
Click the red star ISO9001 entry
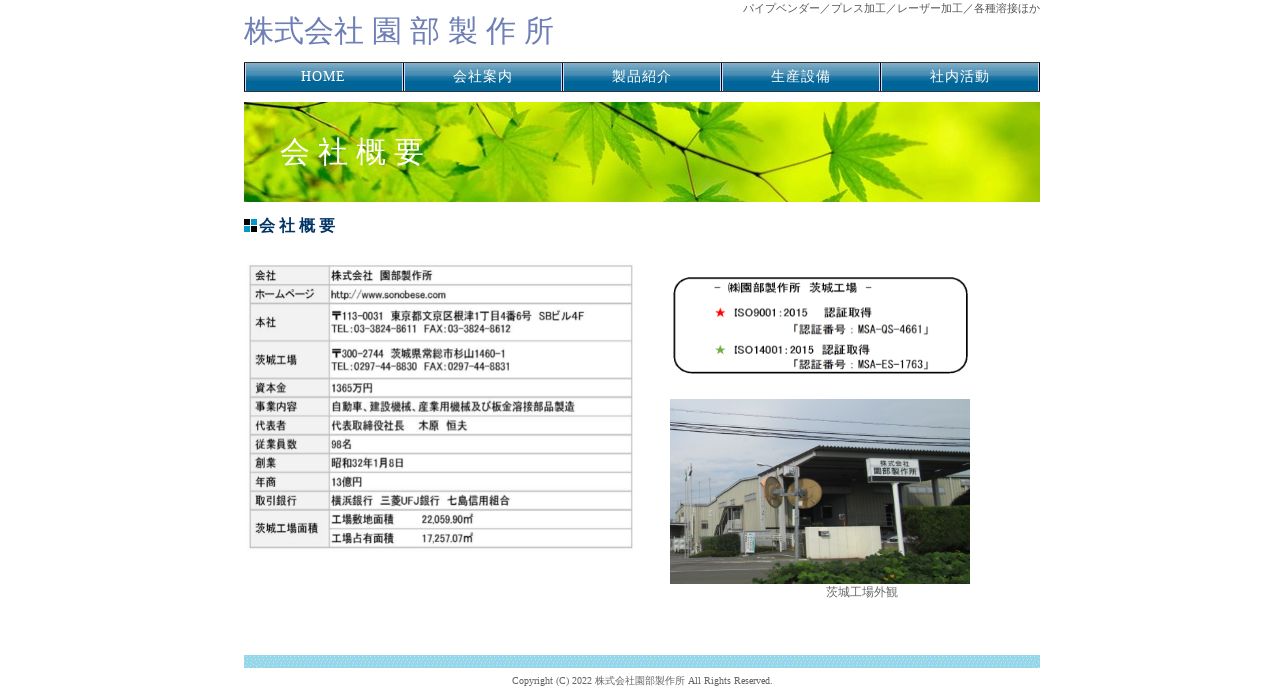[822, 320]
